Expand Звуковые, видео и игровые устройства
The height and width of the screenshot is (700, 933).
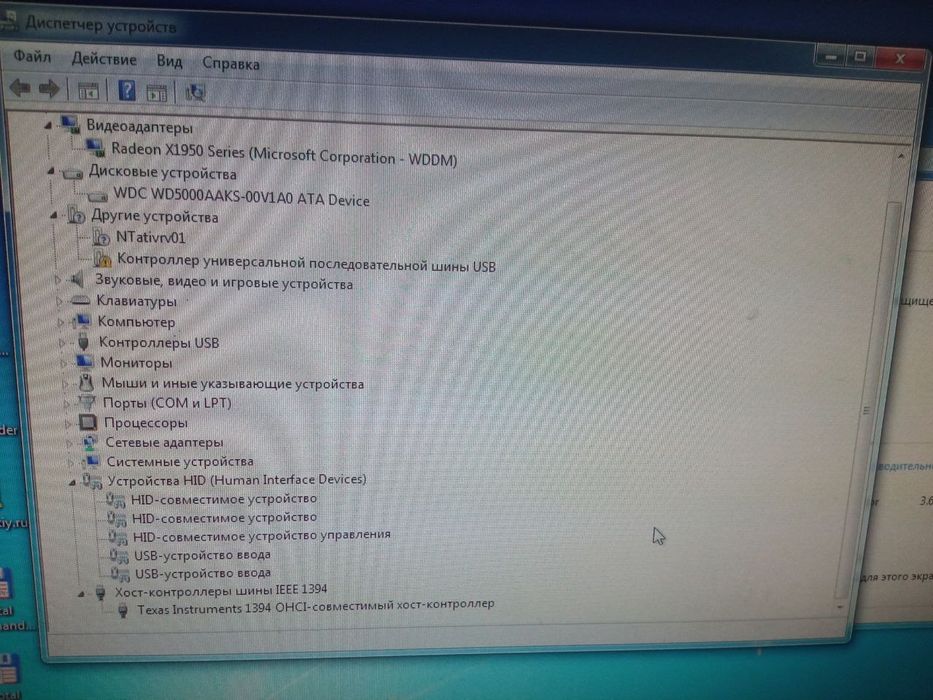pyautogui.click(x=57, y=279)
